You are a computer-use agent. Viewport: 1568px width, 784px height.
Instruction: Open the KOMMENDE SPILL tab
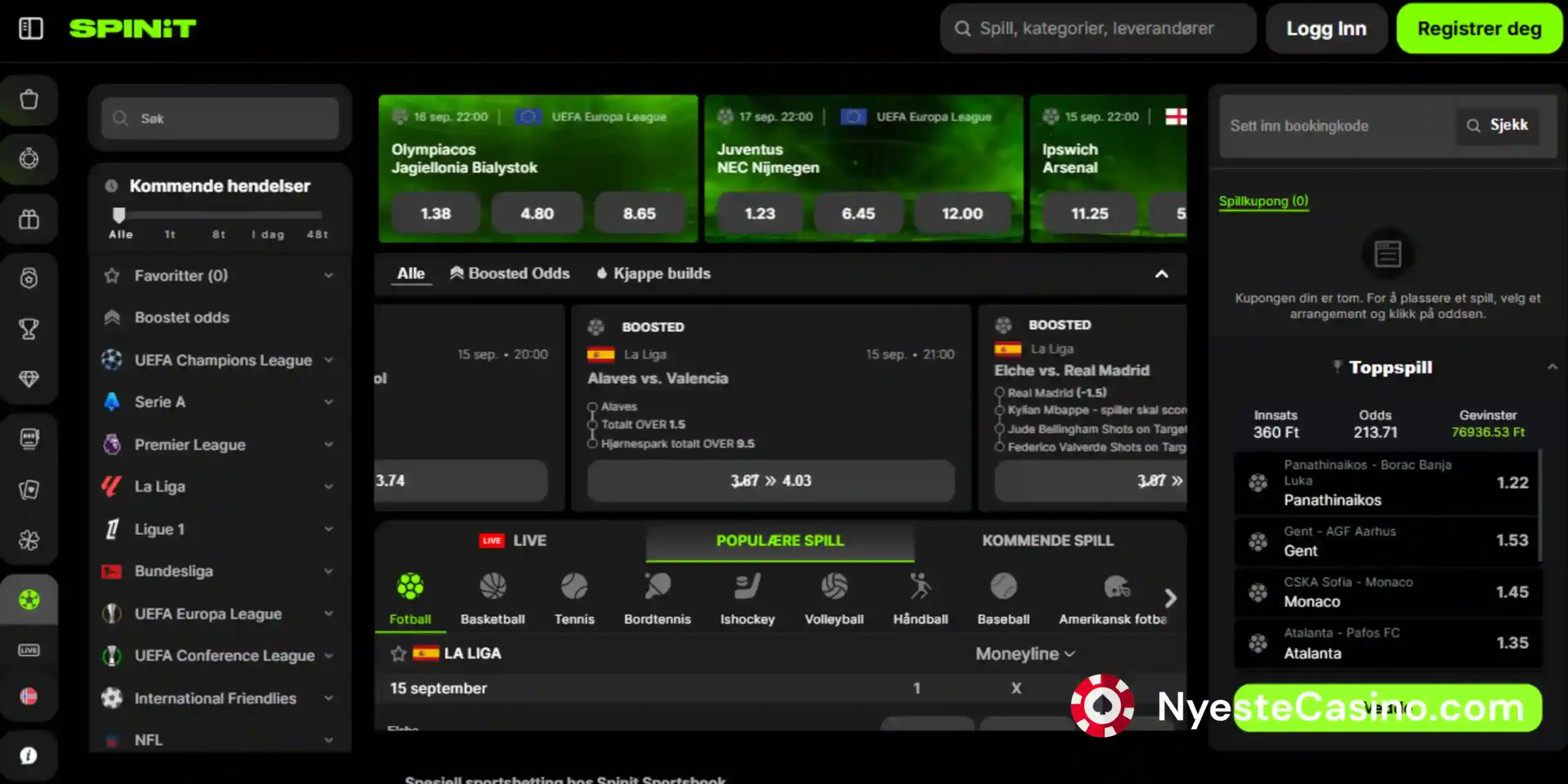1048,540
